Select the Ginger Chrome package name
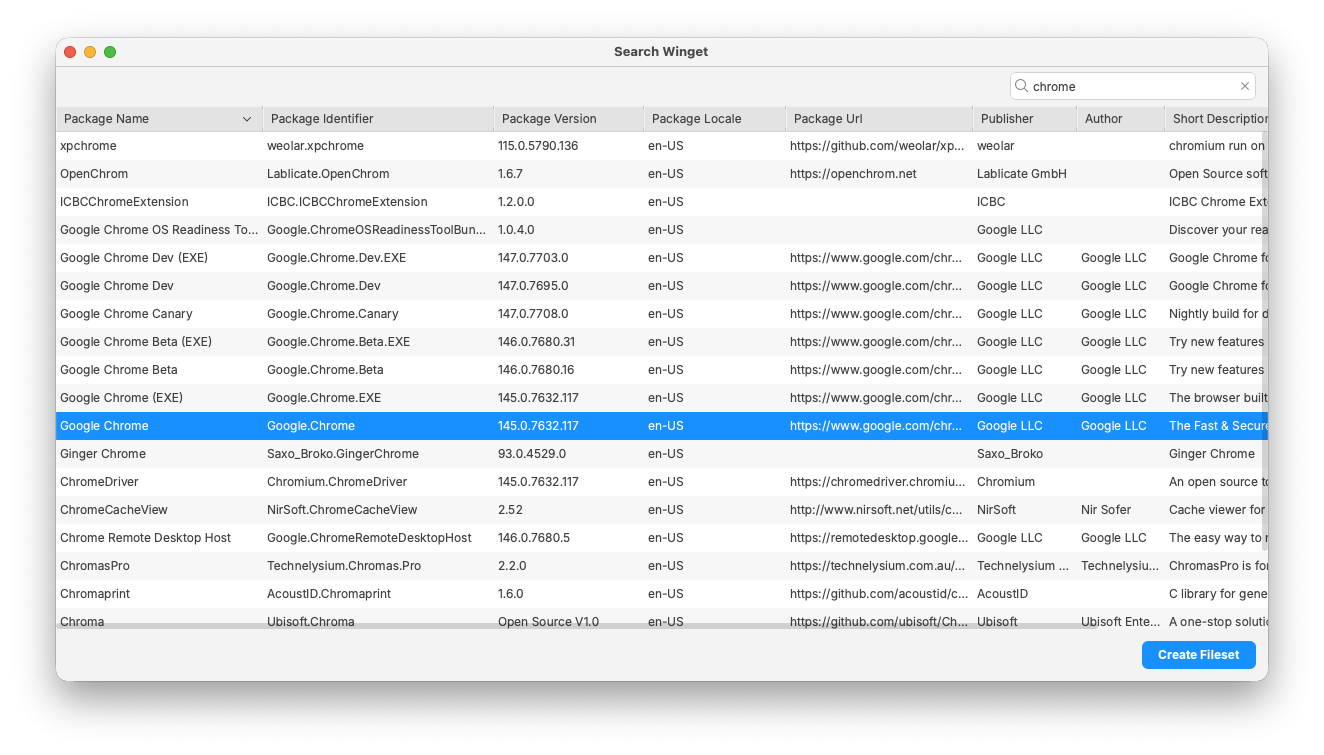1324x755 pixels. pos(103,454)
